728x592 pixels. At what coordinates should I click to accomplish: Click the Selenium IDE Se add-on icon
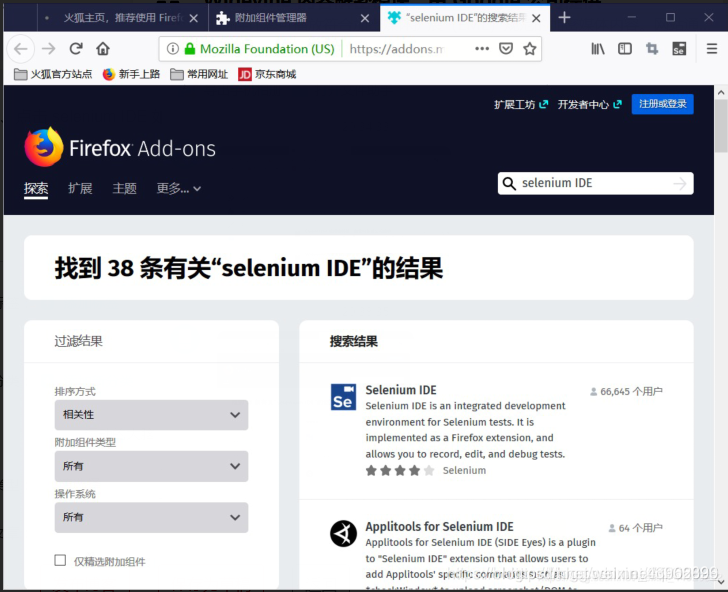tap(343, 397)
